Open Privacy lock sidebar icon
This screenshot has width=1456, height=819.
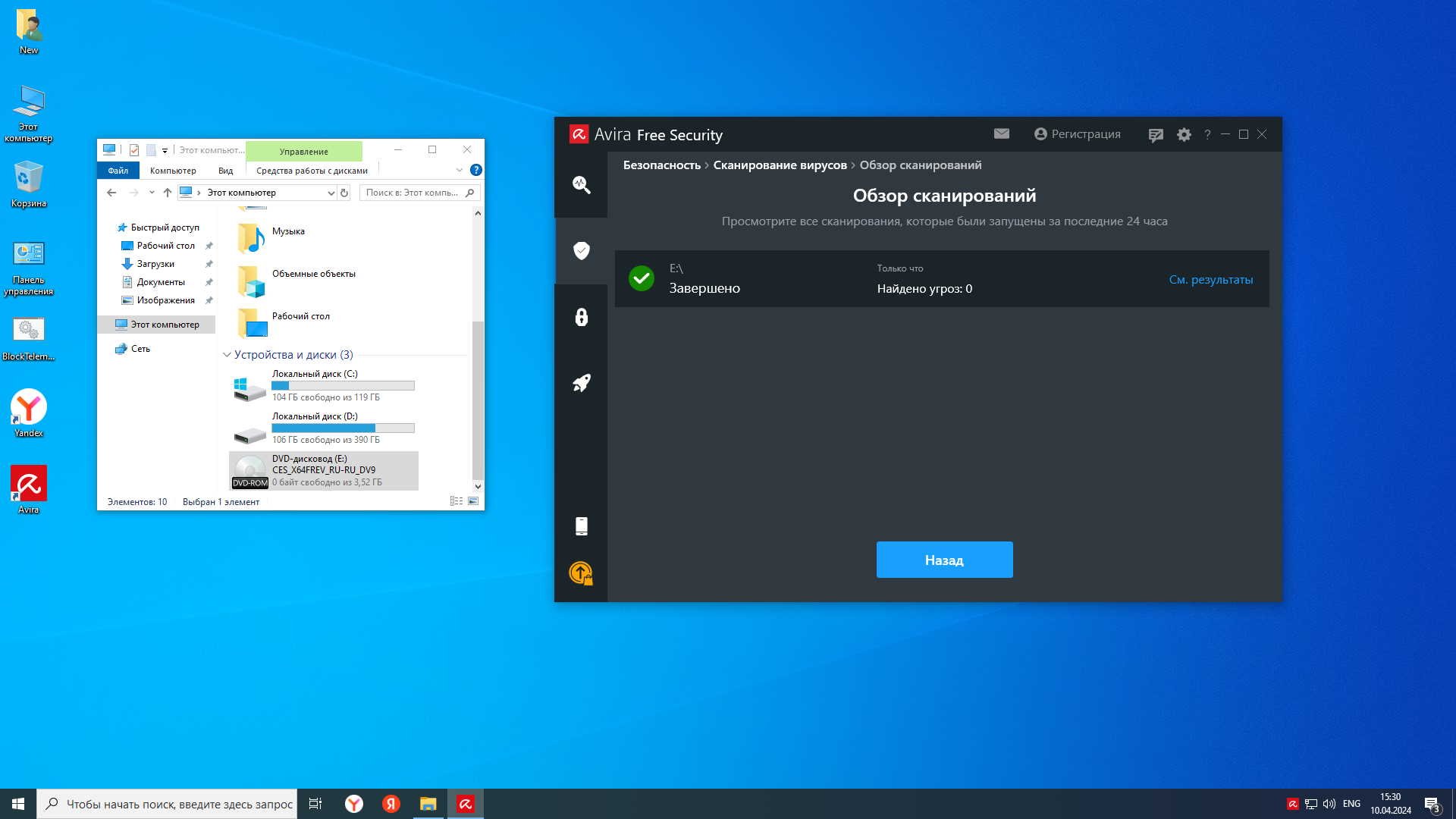coord(582,317)
